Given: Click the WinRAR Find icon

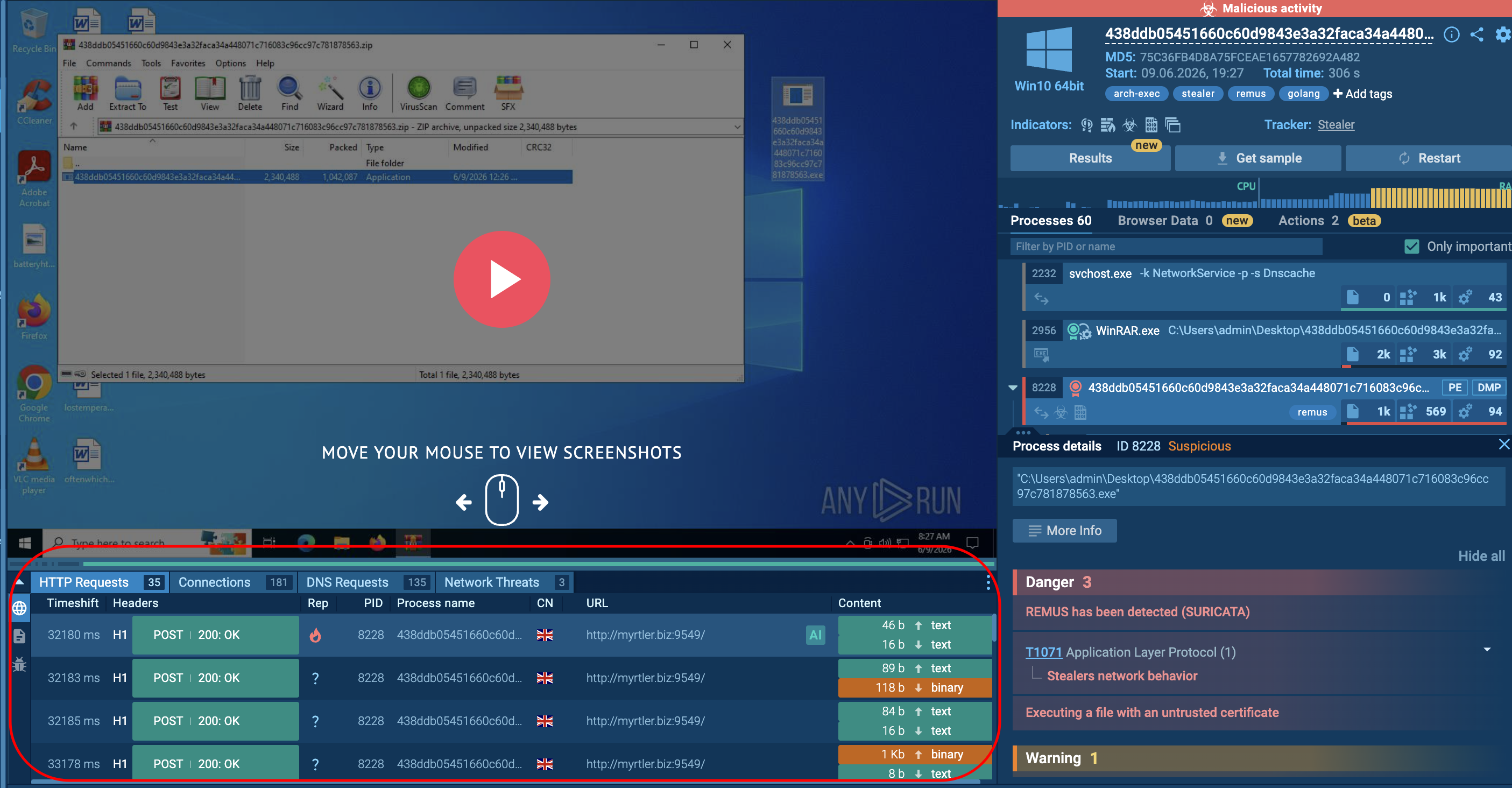Looking at the screenshot, I should [289, 93].
